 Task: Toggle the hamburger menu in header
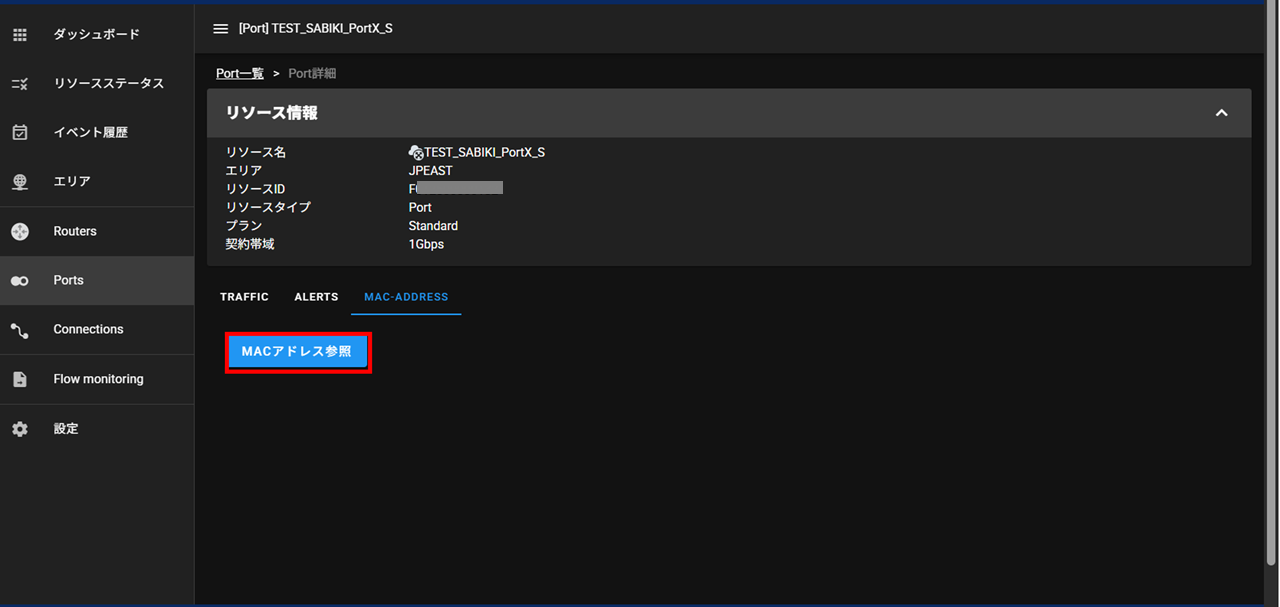pos(221,29)
